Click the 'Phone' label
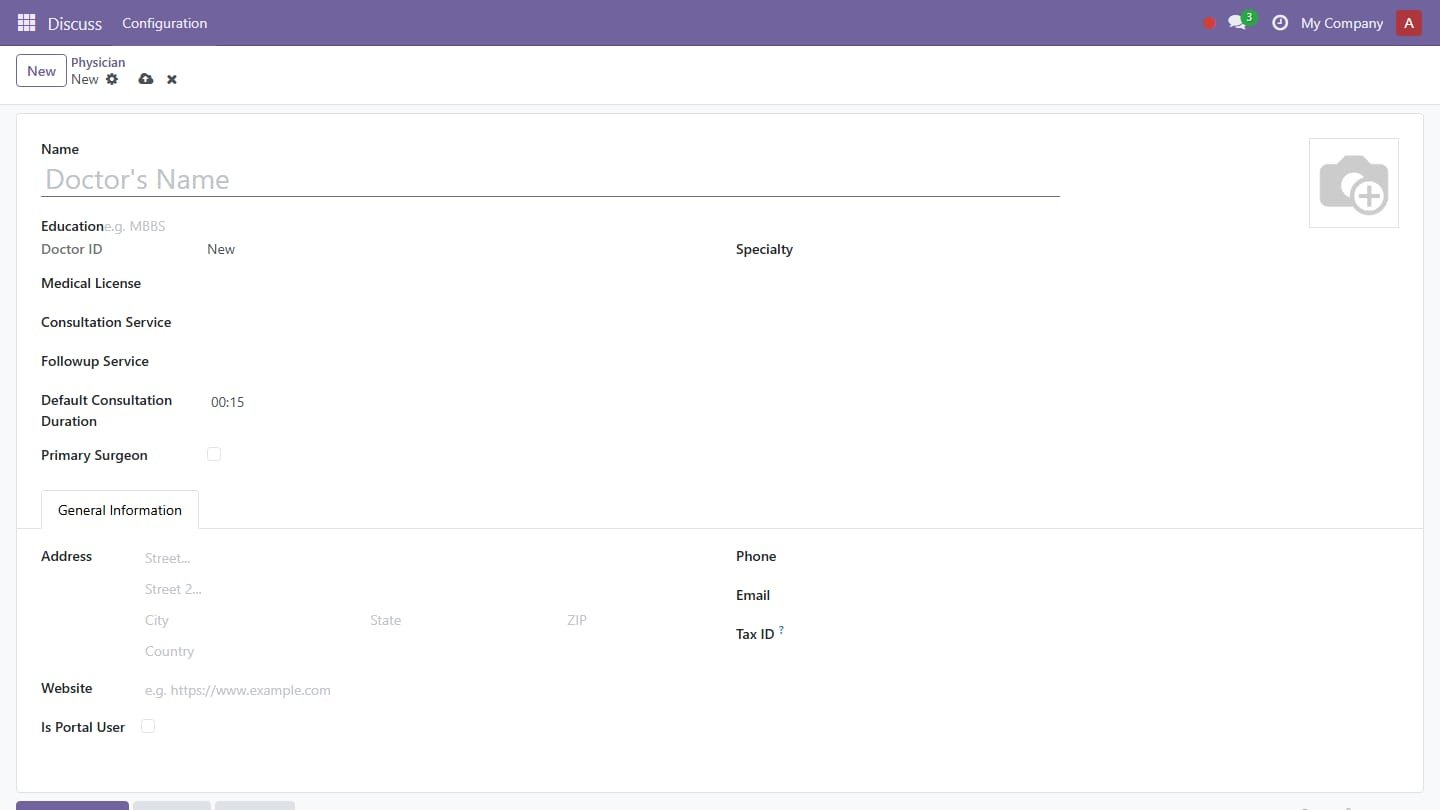 pos(756,556)
